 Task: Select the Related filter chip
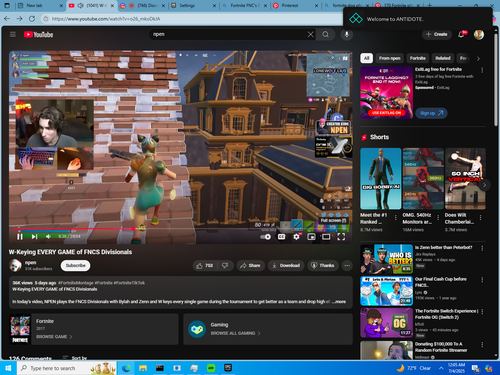(x=443, y=58)
